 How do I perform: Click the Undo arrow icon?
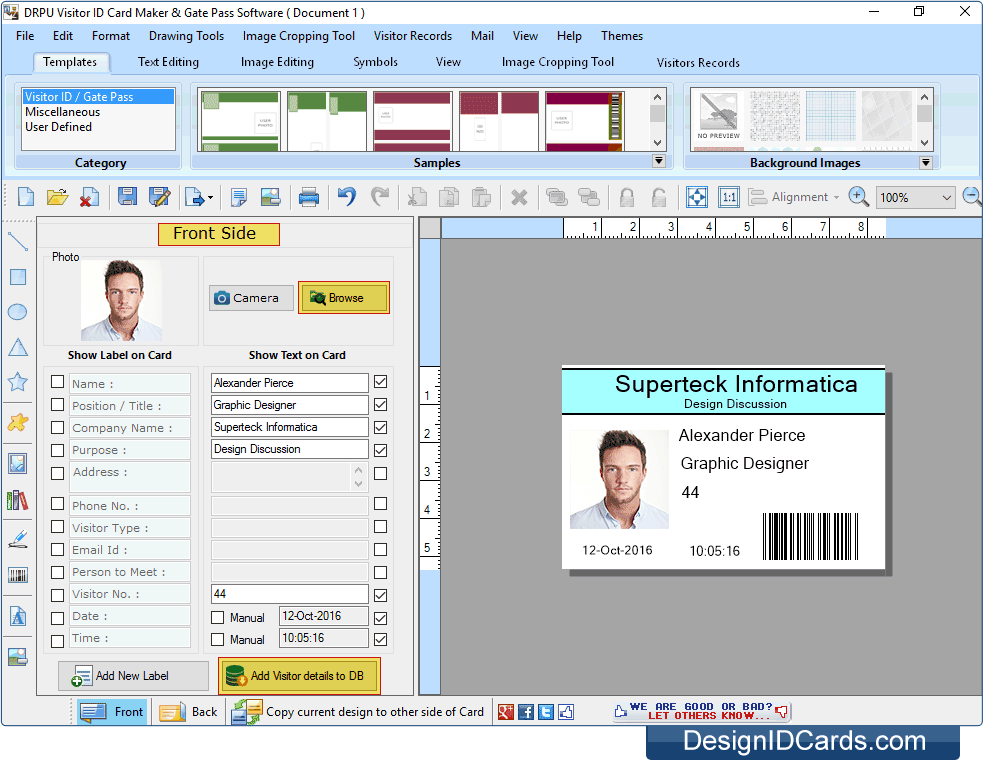[347, 197]
